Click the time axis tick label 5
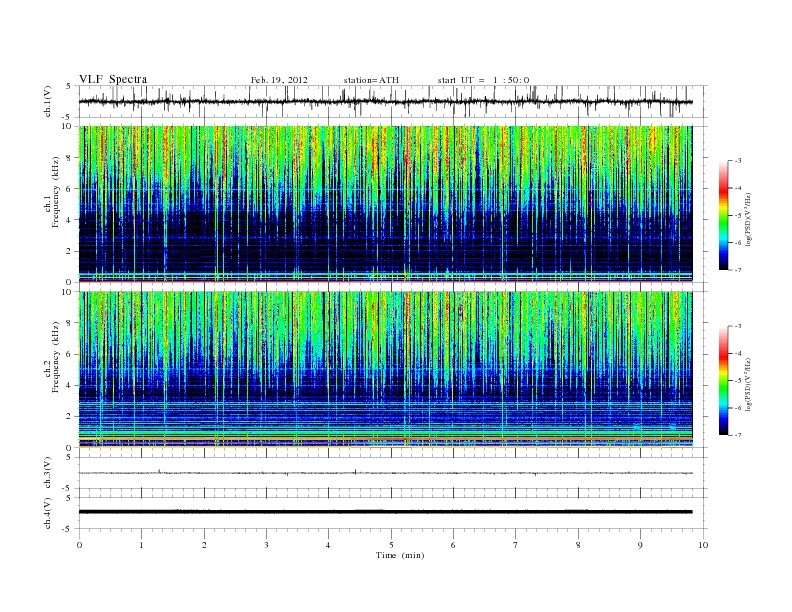792x612 pixels. [x=391, y=545]
